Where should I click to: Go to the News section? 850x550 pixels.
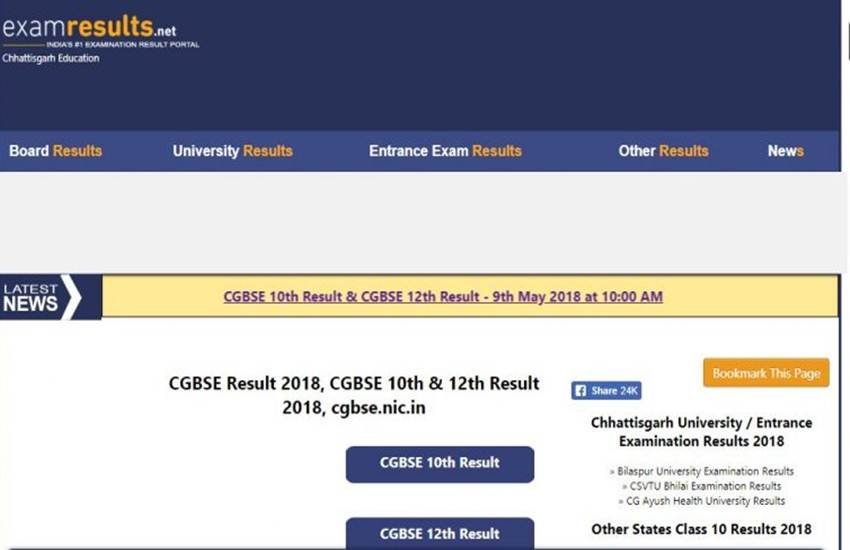785,151
